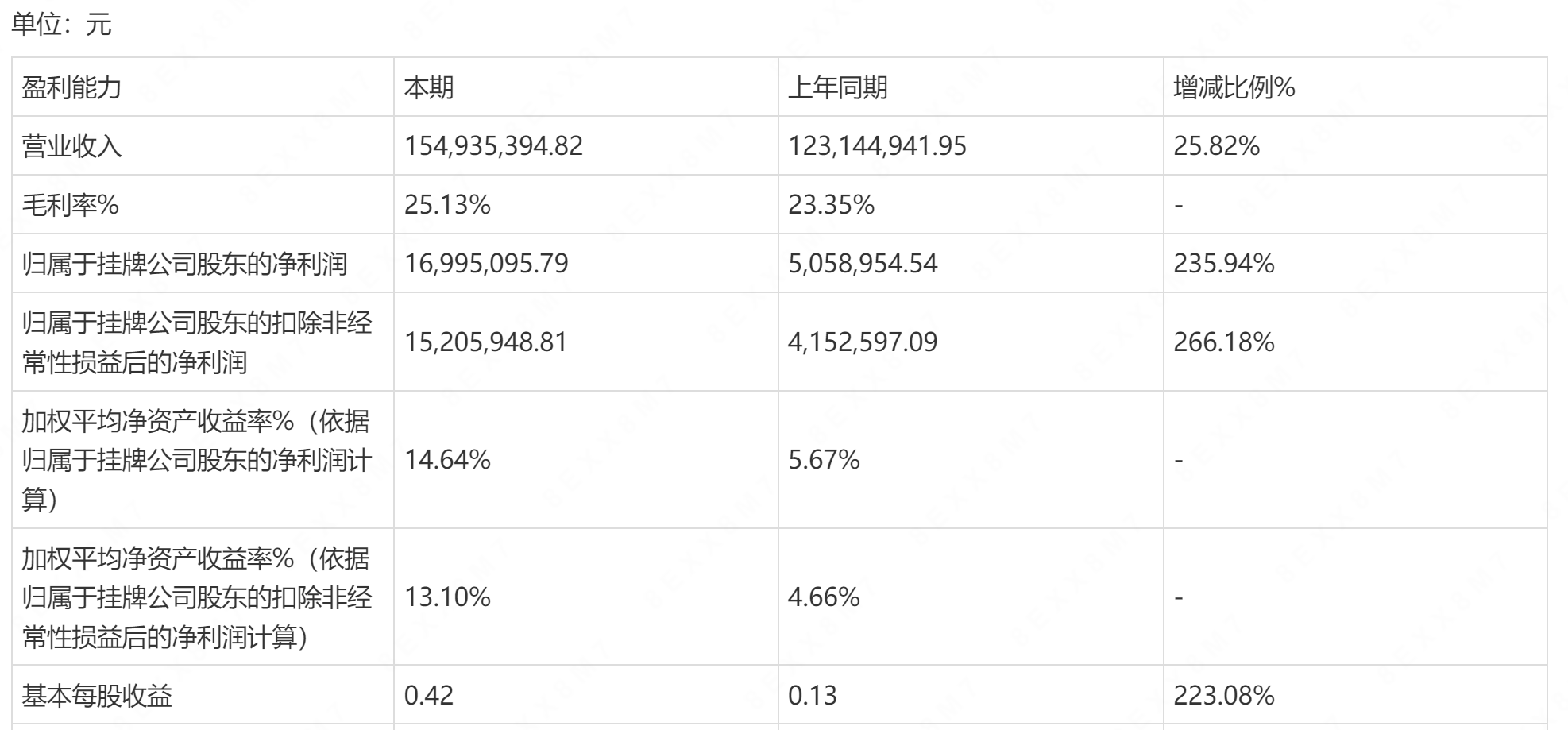Select value 154,935,394.82
The image size is (1568, 730).
(x=493, y=146)
